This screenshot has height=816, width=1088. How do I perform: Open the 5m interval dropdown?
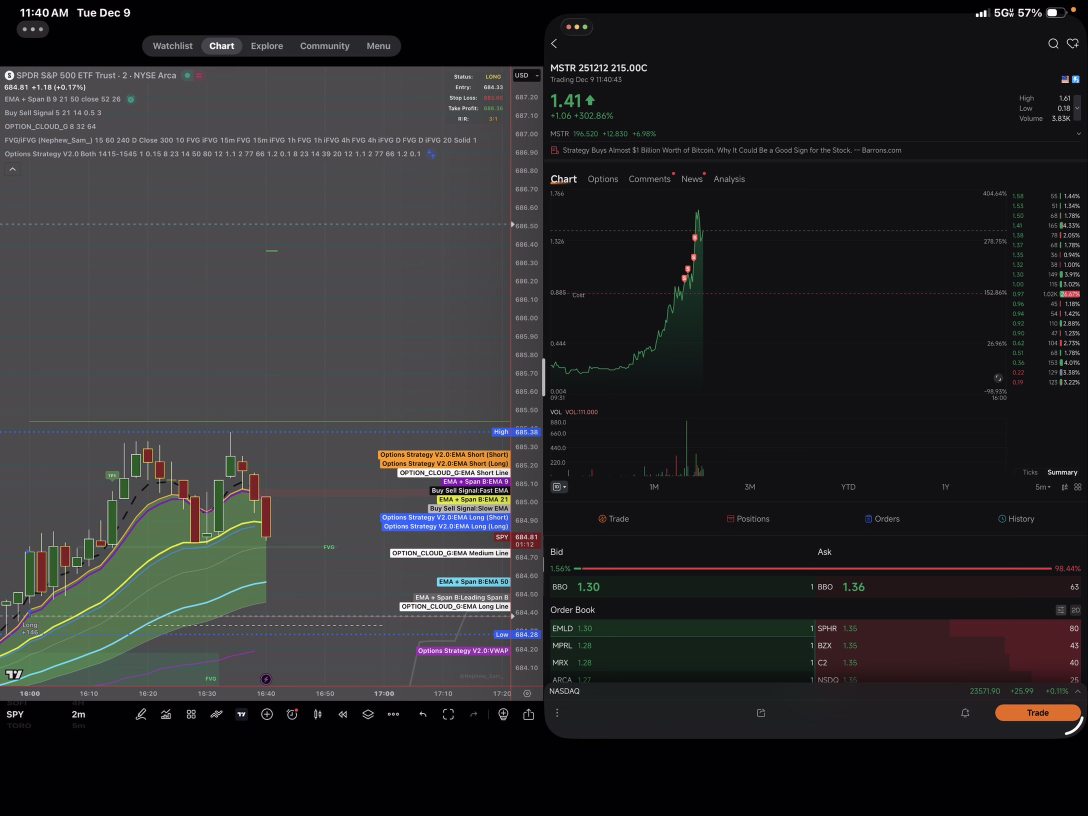tap(1043, 487)
